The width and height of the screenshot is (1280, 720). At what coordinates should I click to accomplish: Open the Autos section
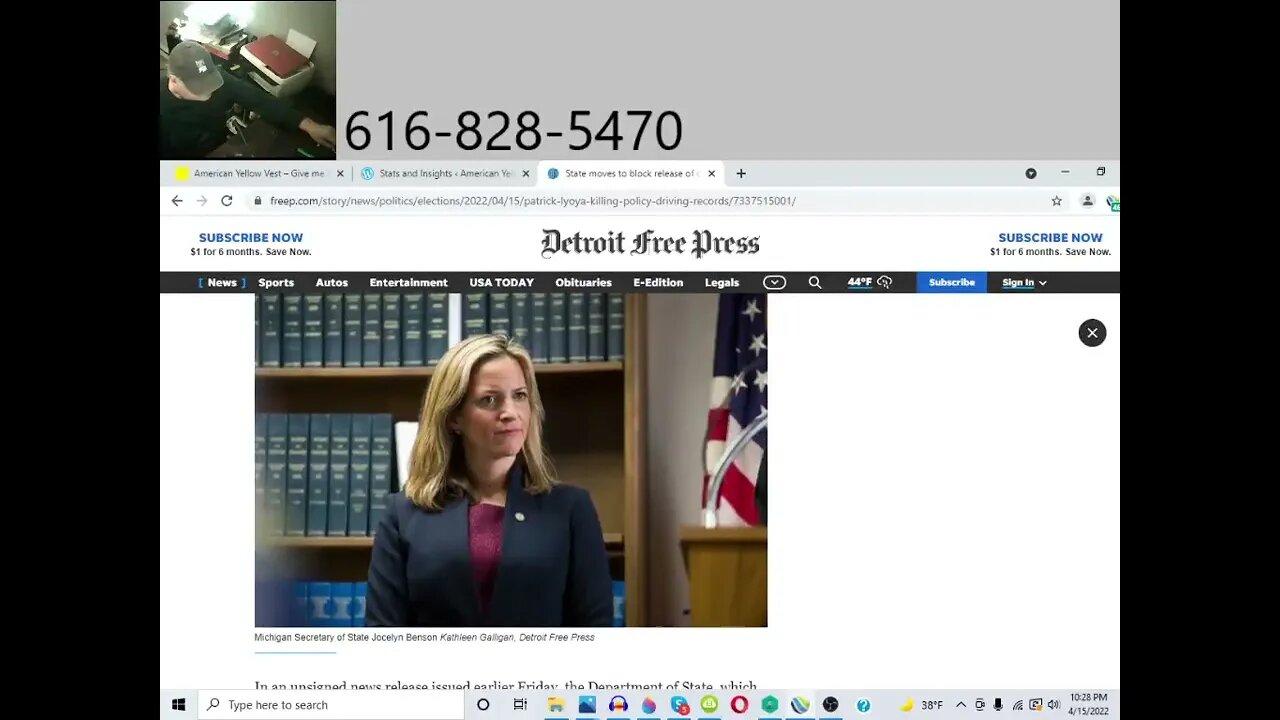[x=332, y=283]
